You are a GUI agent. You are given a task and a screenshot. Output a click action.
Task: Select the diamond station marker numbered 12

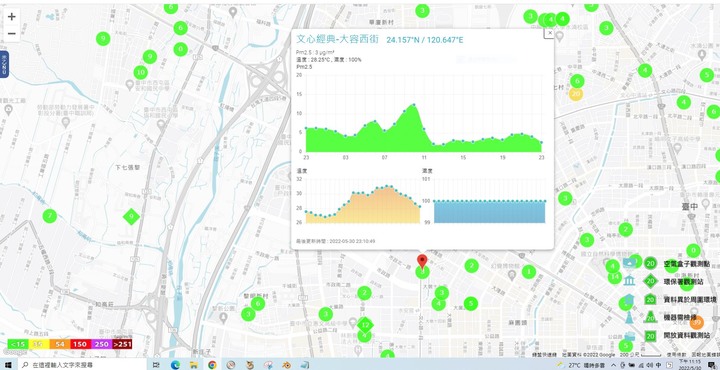365,325
